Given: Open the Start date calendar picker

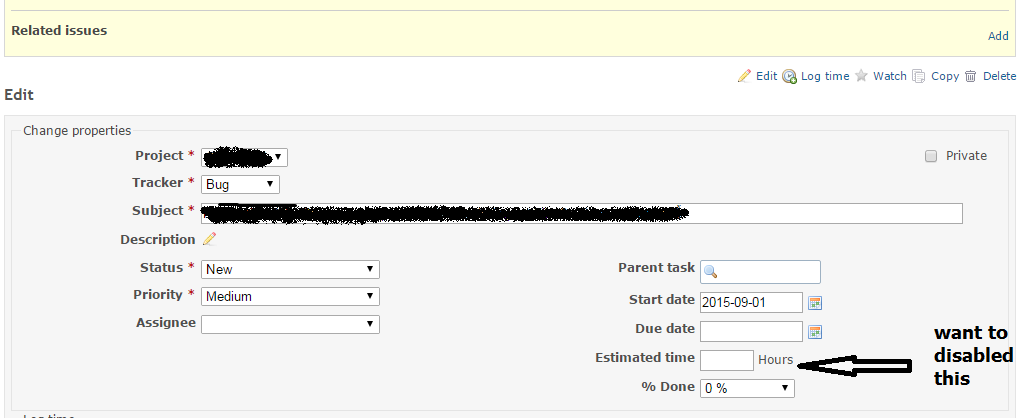Looking at the screenshot, I should tap(815, 302).
